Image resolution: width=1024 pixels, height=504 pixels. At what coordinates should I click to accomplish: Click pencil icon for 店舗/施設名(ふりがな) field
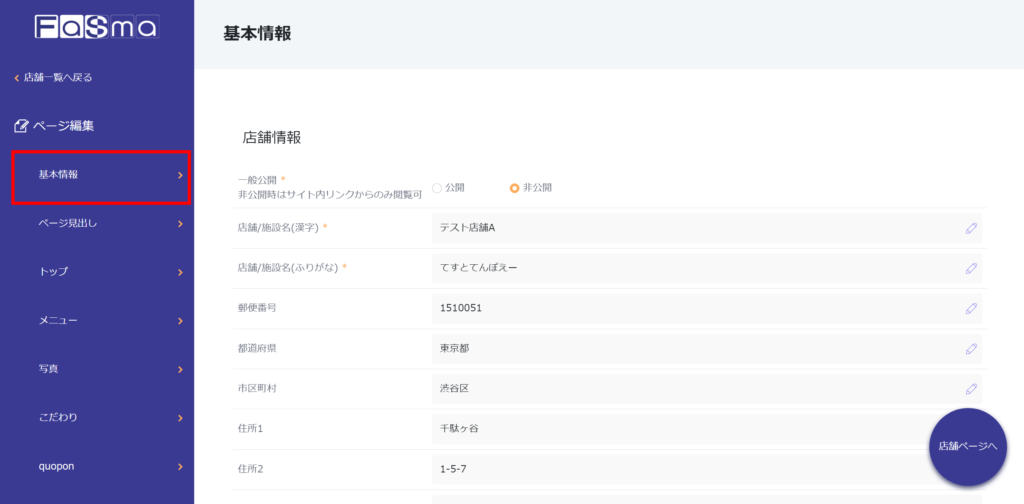970,268
